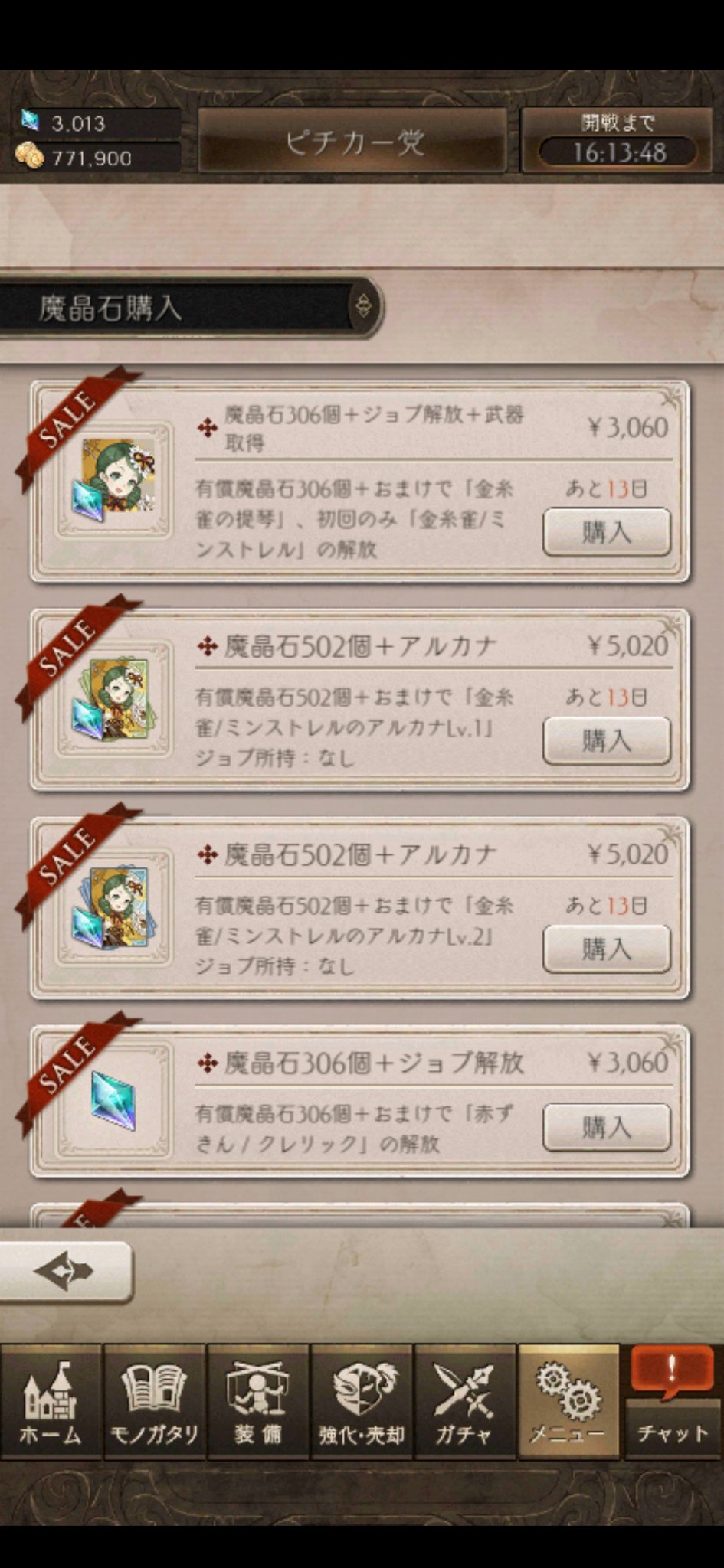724x1568 pixels.
Task: Open the 装備 equipment icon
Action: [x=258, y=1401]
